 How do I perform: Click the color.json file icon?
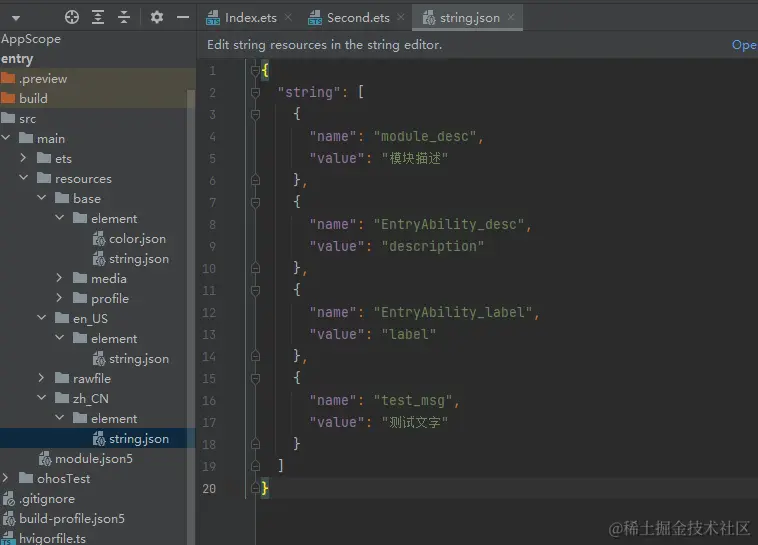(x=99, y=239)
